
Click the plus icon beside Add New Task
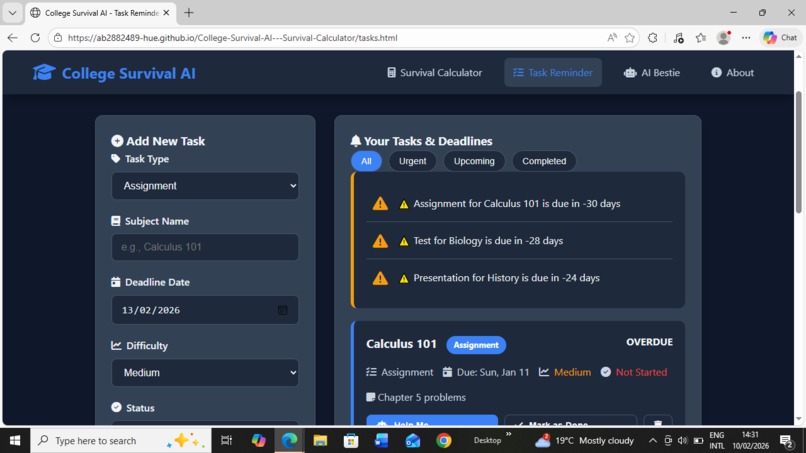click(x=117, y=141)
